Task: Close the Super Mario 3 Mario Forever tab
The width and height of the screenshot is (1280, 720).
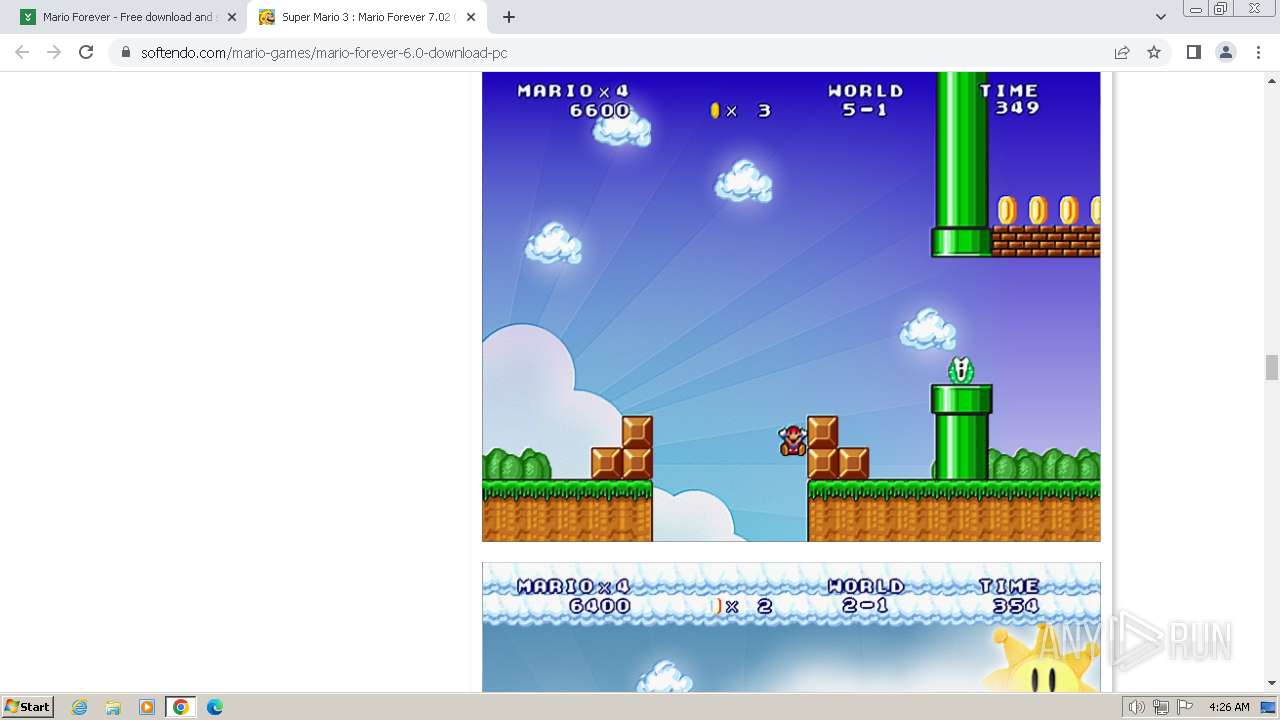Action: coord(471,17)
